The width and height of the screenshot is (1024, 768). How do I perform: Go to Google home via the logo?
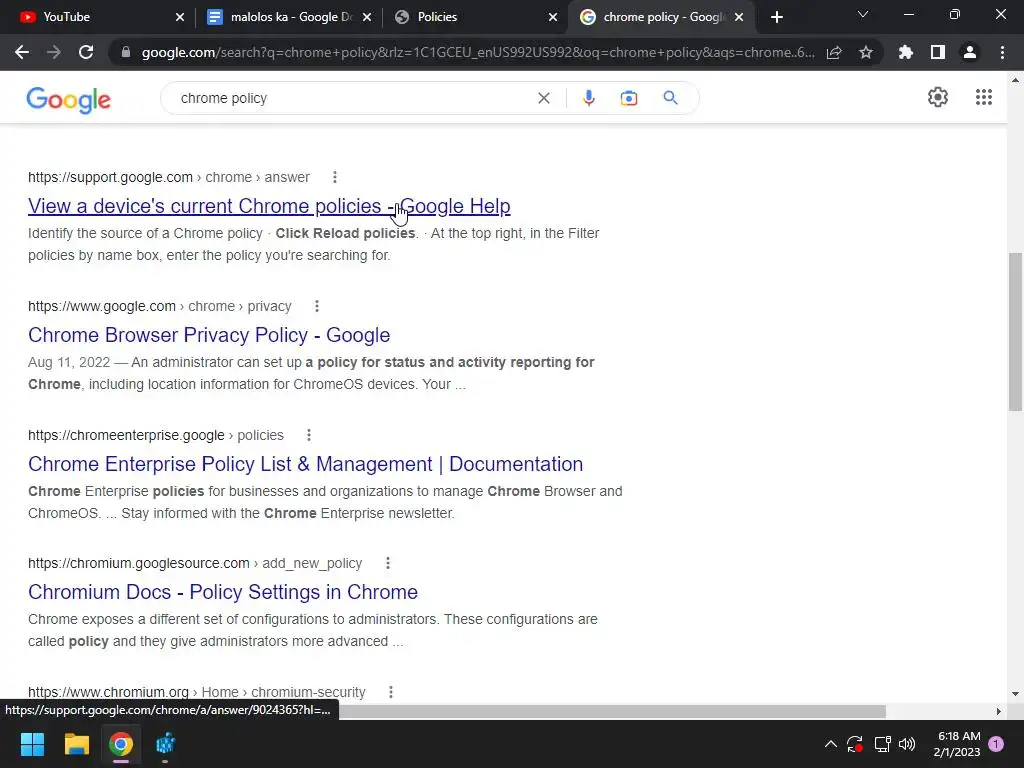(69, 100)
